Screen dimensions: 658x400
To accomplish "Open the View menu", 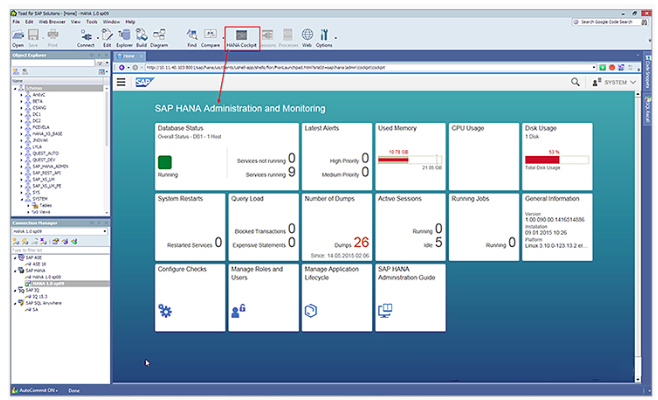I will 76,22.
